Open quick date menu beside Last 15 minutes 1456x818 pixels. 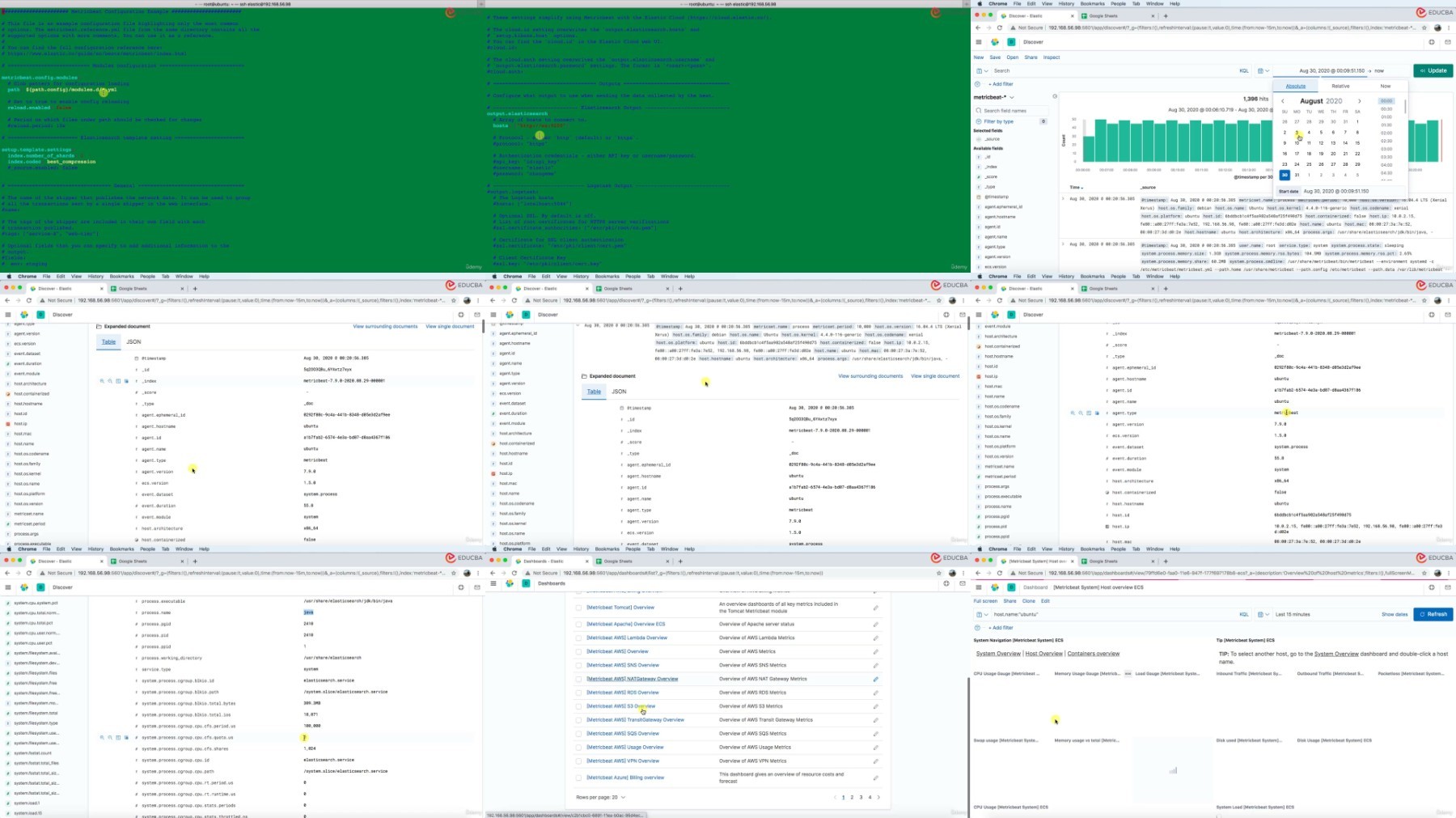click(x=1263, y=614)
